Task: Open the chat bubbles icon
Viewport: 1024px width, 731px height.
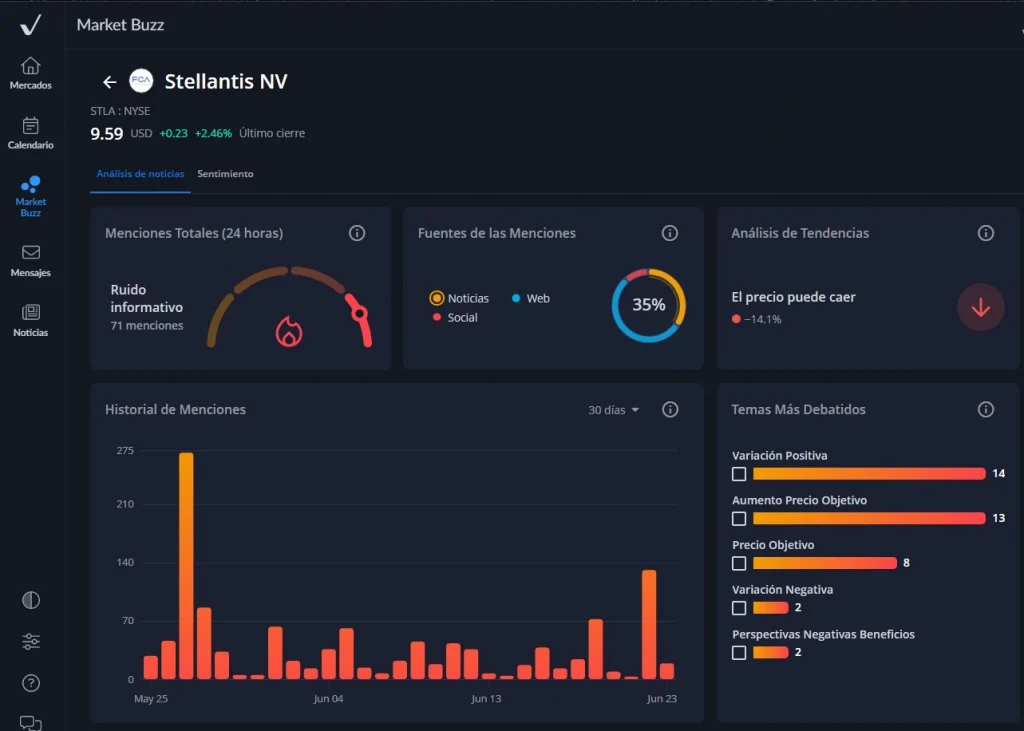Action: tap(31, 723)
